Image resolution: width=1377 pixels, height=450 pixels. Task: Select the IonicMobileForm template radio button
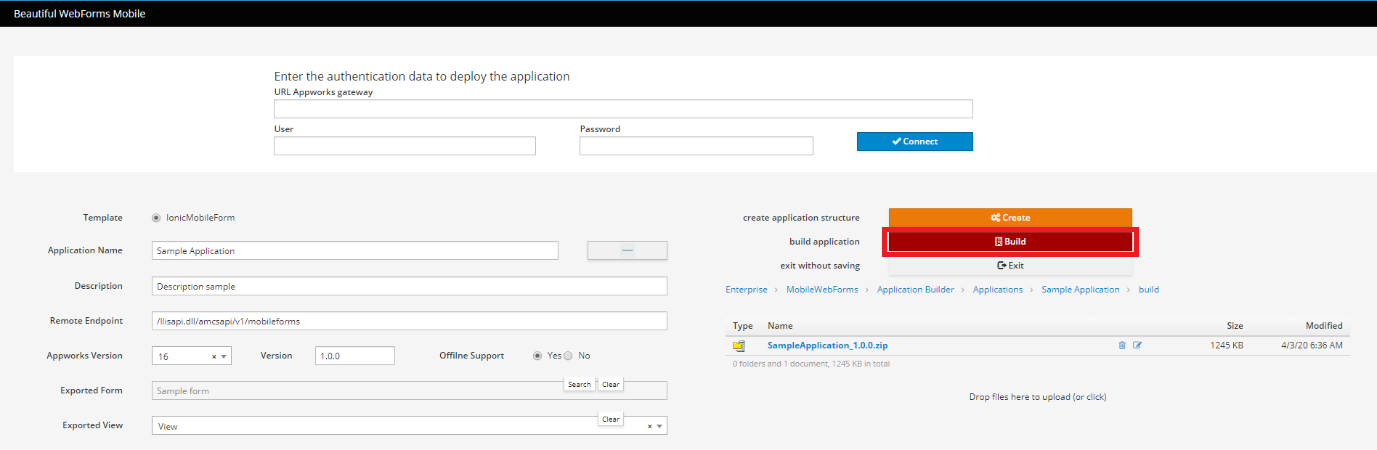pos(156,217)
